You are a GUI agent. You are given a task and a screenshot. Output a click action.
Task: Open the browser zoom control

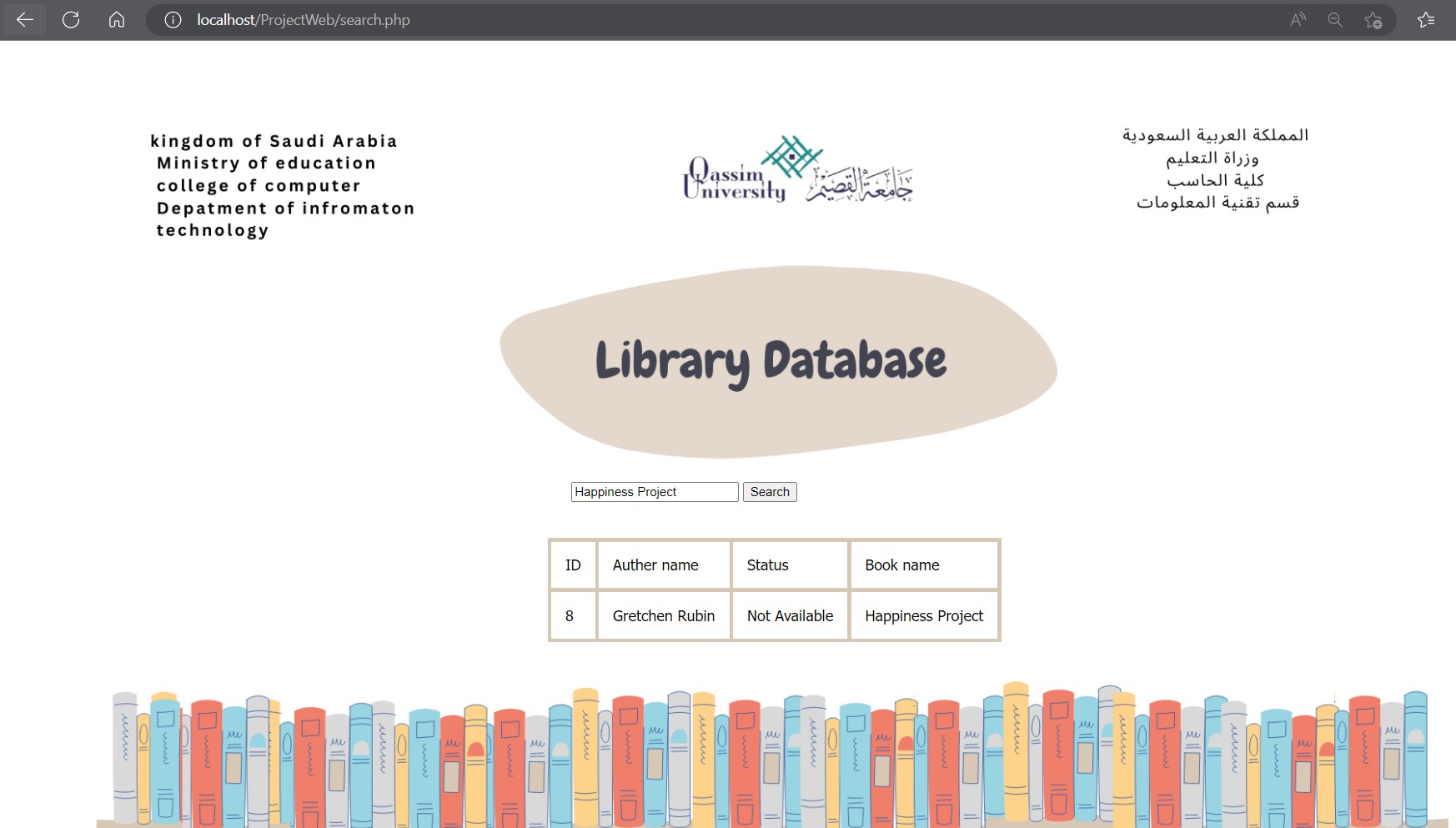(x=1335, y=19)
